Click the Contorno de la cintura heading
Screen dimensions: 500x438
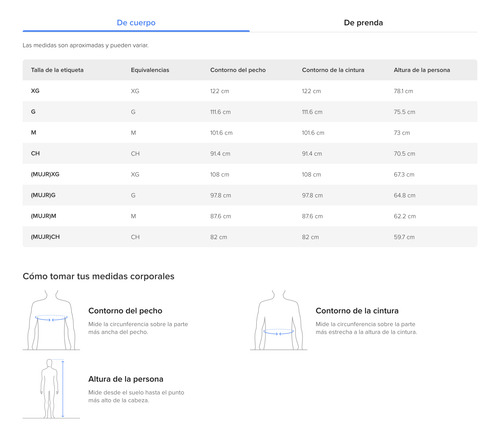357,311
